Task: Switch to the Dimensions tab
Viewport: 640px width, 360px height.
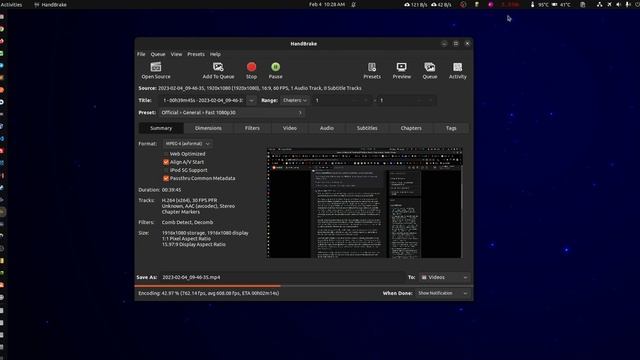Action: pos(208,128)
